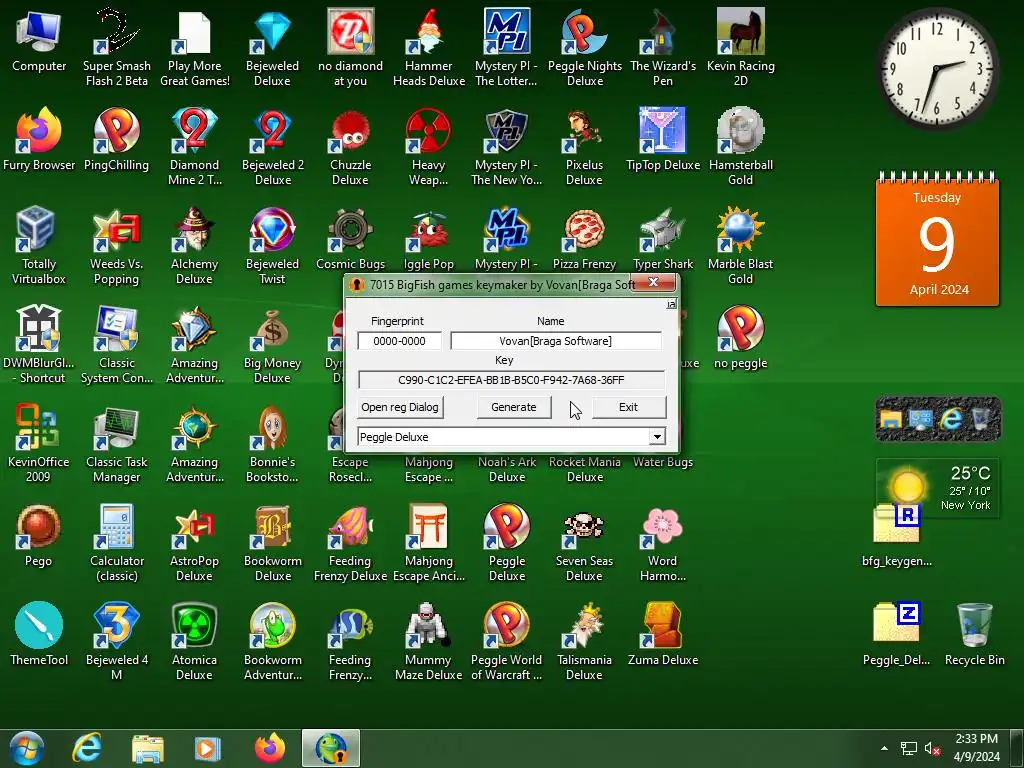Screen dimensions: 1024x768
Task: Select the Peggle_Del zip file icon
Action: [897, 635]
